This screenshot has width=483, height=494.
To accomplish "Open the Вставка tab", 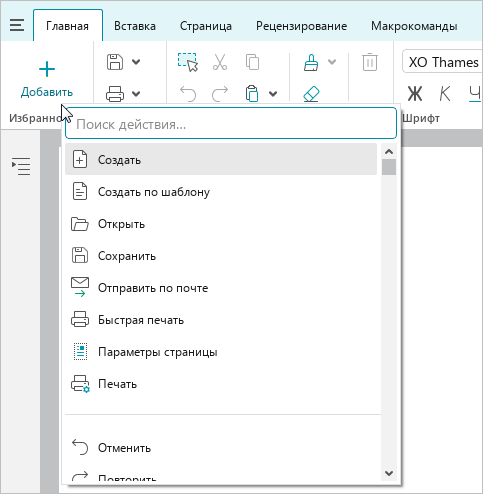I will (x=135, y=26).
